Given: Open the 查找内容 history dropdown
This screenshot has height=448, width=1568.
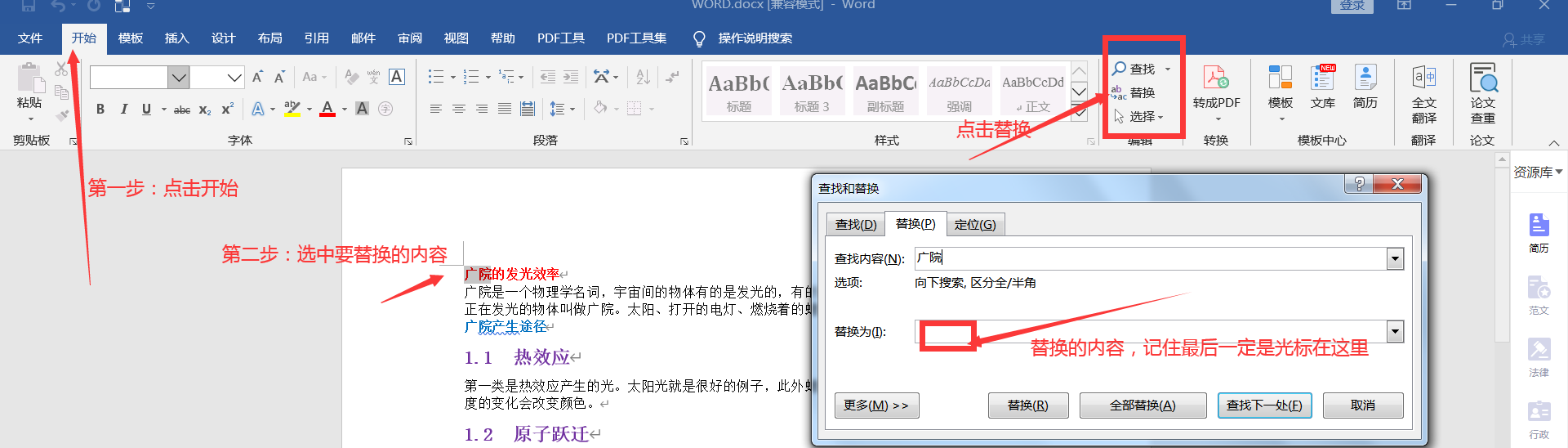Looking at the screenshot, I should coord(1395,259).
